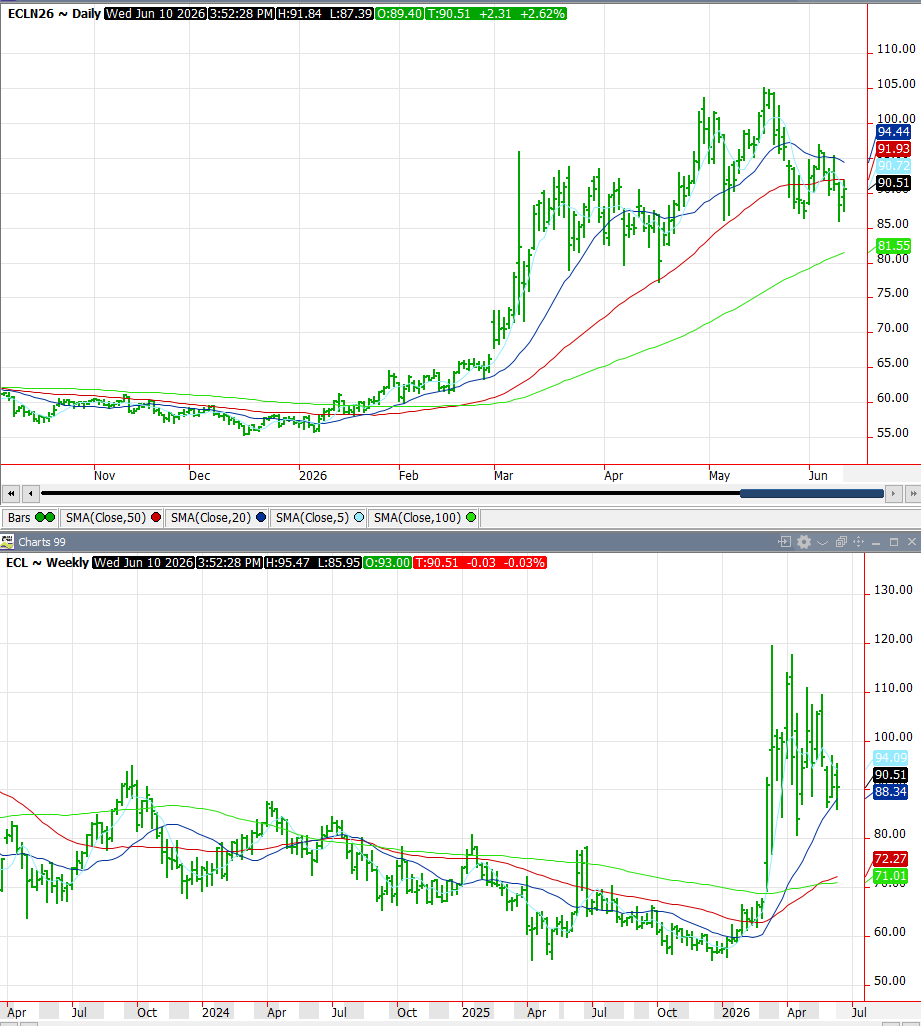Screen dimensions: 921x1026
Task: Click the SMA(Close,5) study button
Action: coord(319,518)
